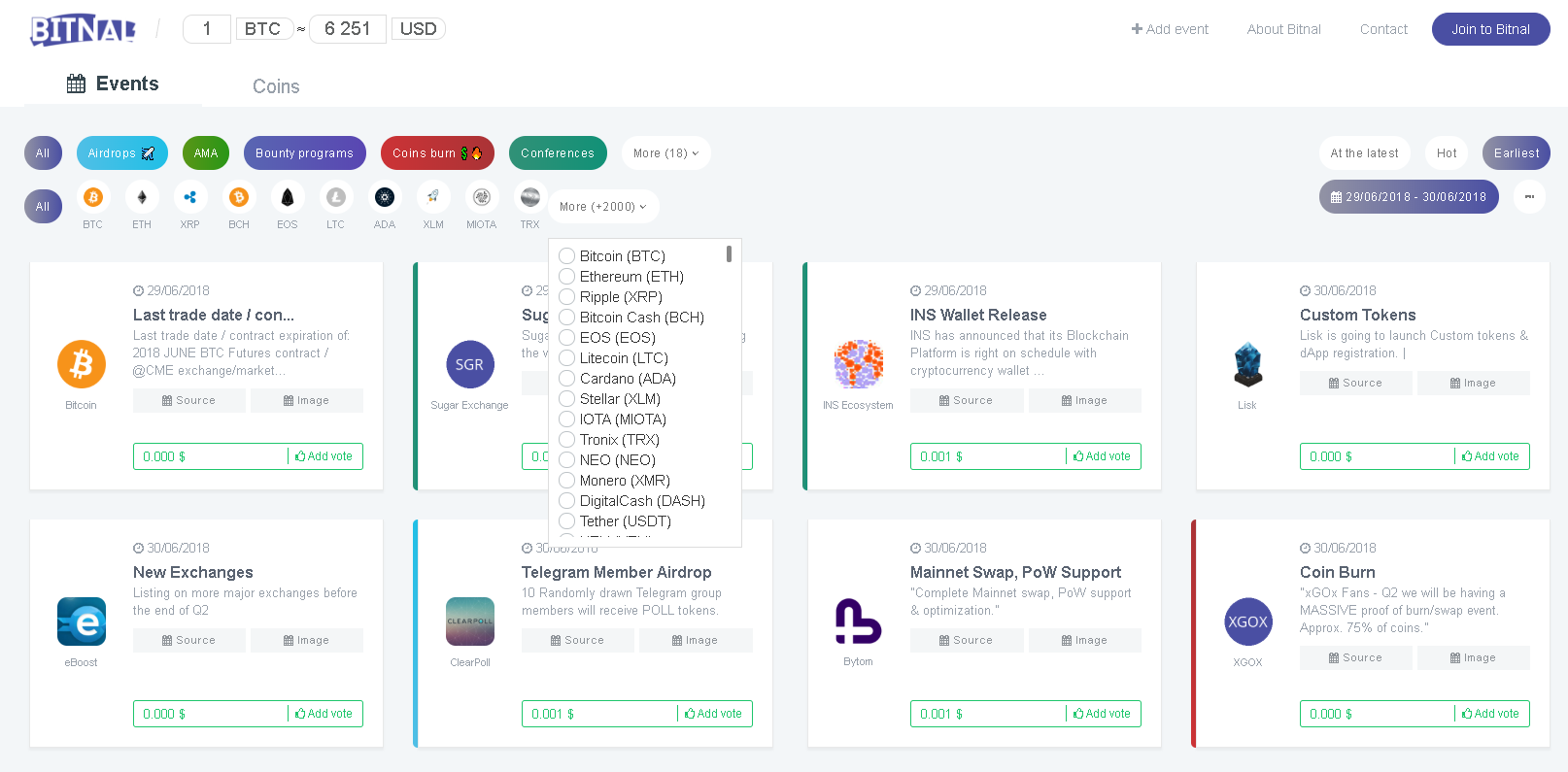Select the Tronix (TRX) radio option
The width and height of the screenshot is (1568, 772).
coord(567,440)
